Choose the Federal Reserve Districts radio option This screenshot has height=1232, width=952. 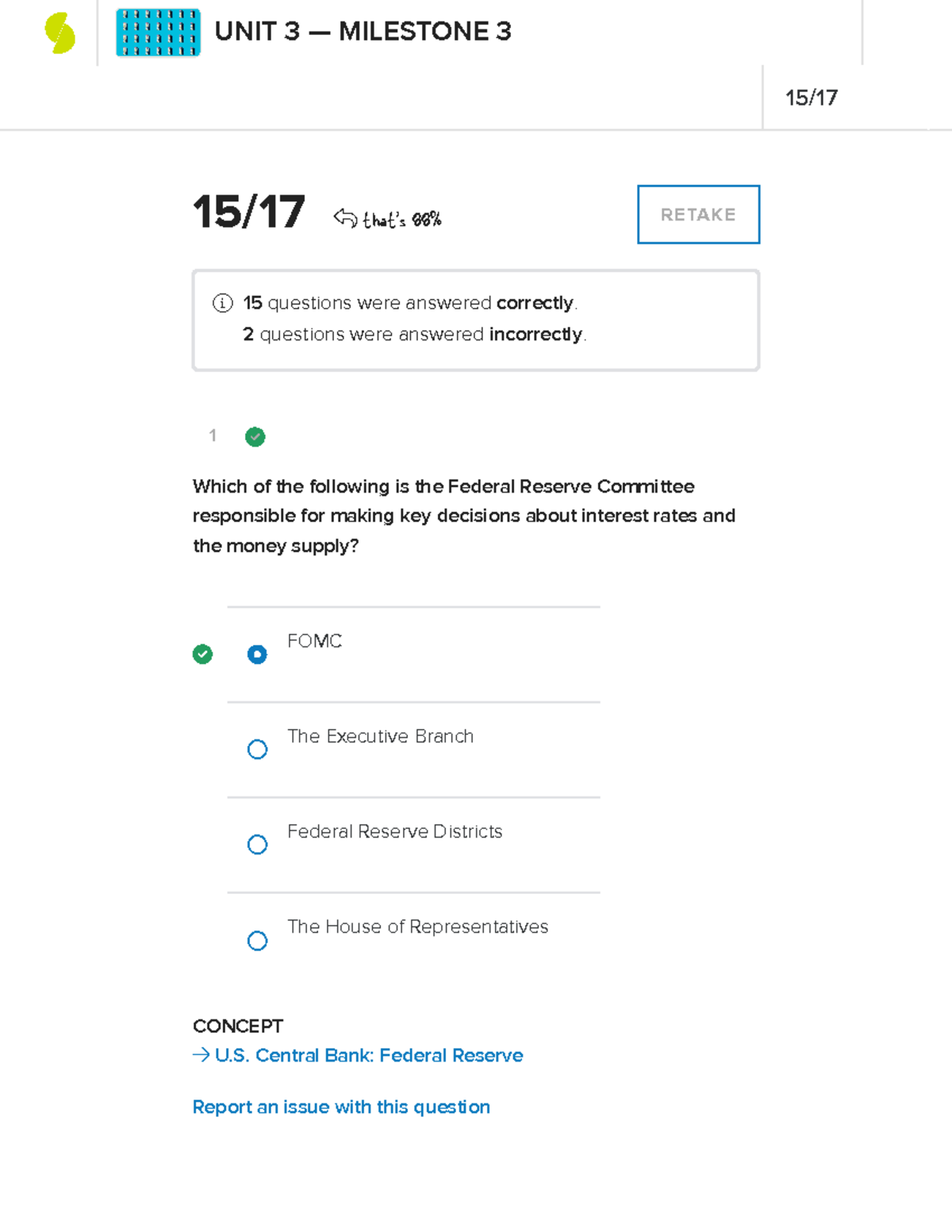click(257, 845)
